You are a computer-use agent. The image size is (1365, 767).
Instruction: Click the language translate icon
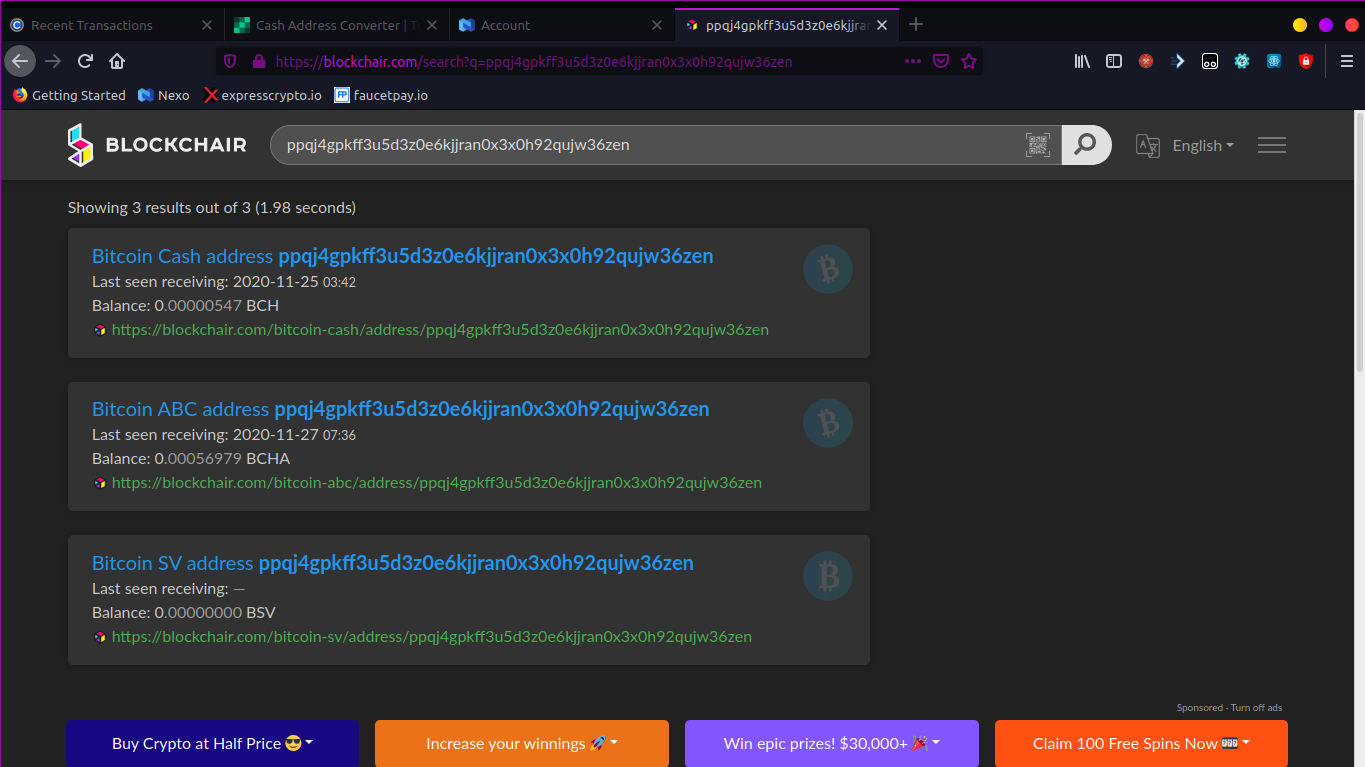(x=1148, y=145)
